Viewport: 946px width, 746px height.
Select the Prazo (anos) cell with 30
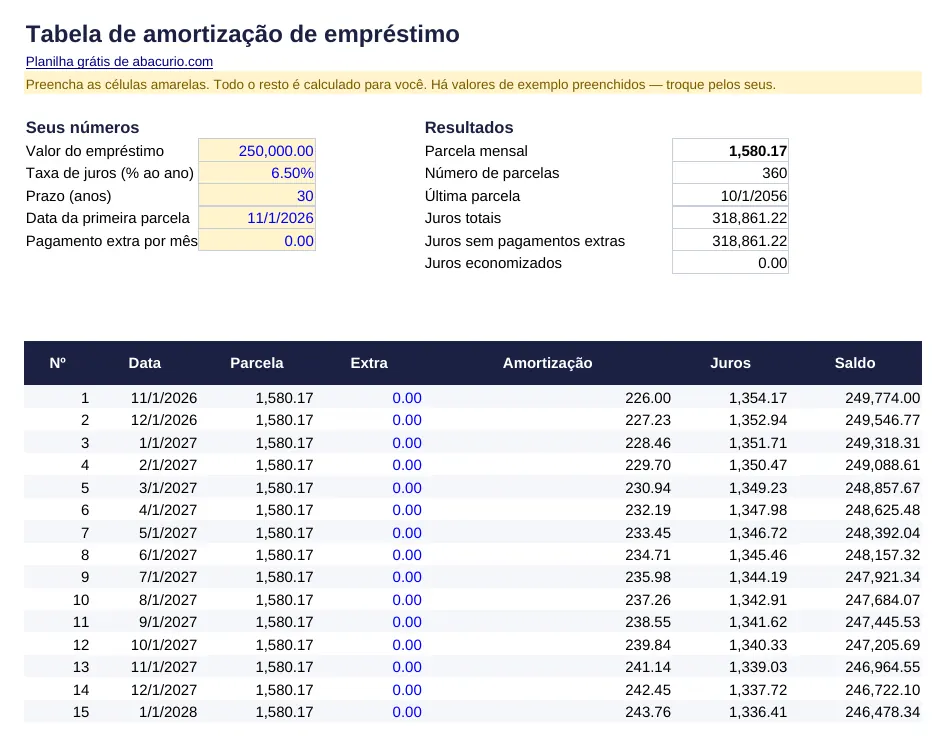[257, 196]
